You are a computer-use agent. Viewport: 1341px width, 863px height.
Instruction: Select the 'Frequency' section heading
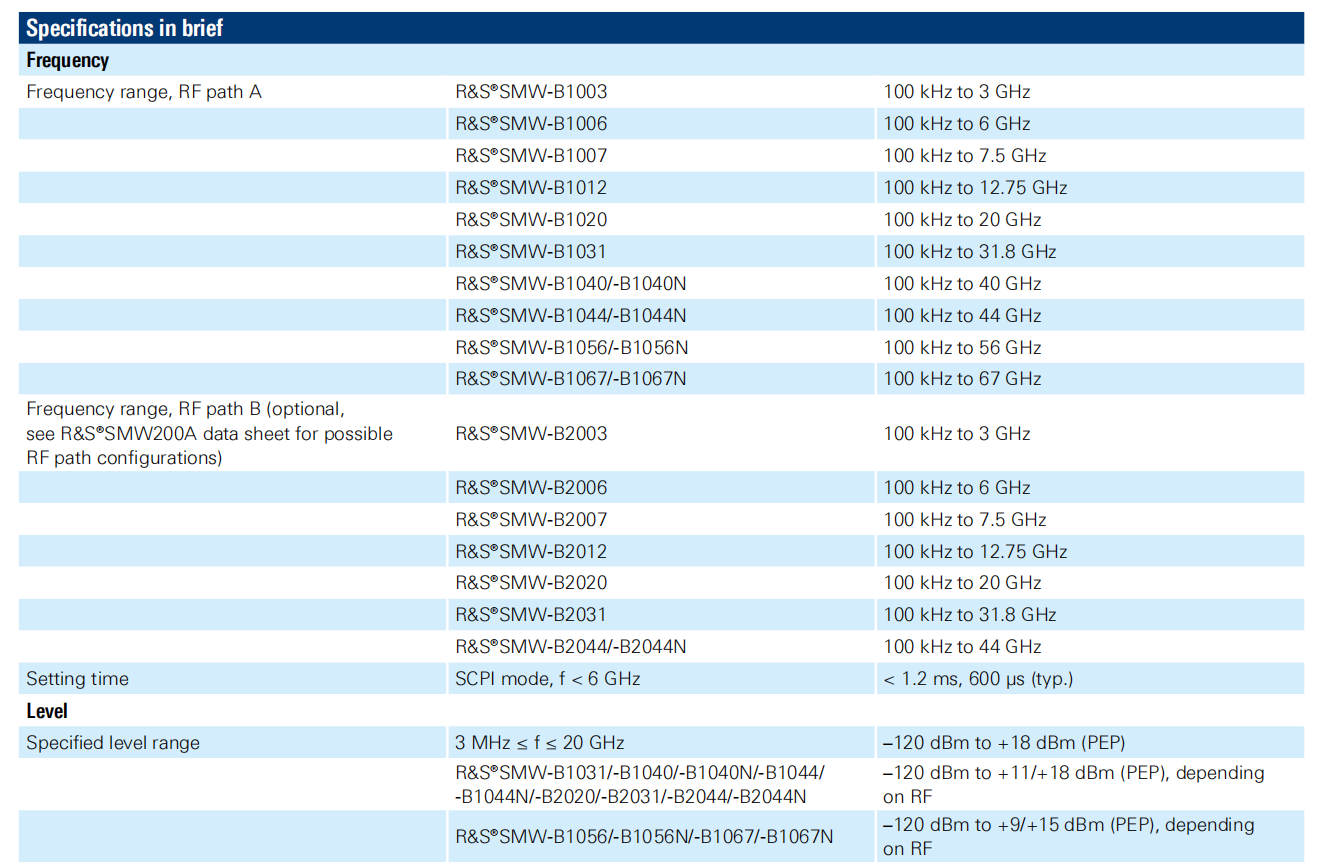[x=67, y=60]
